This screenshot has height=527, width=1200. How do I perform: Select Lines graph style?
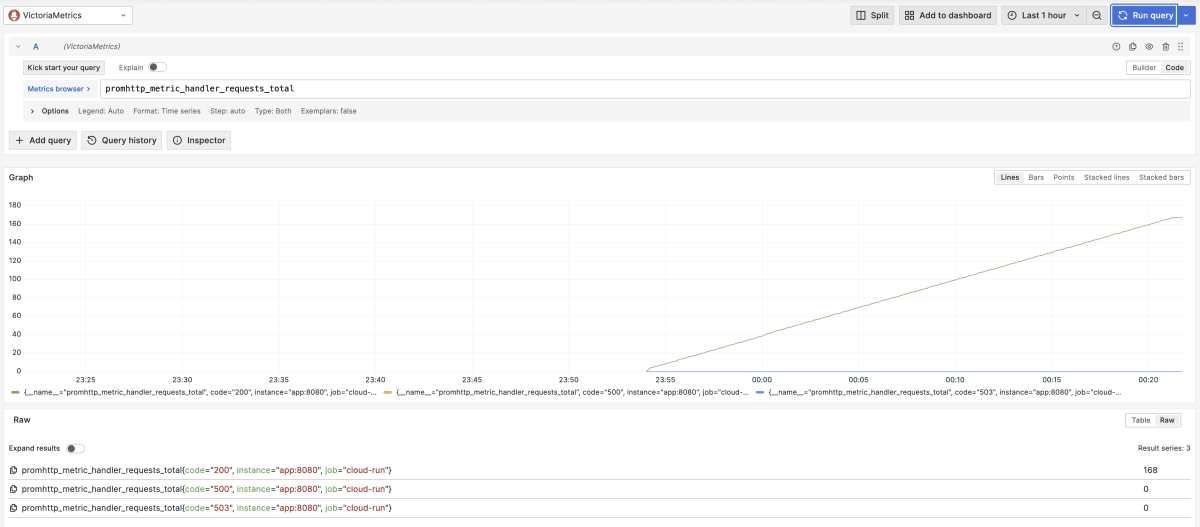coord(1010,177)
